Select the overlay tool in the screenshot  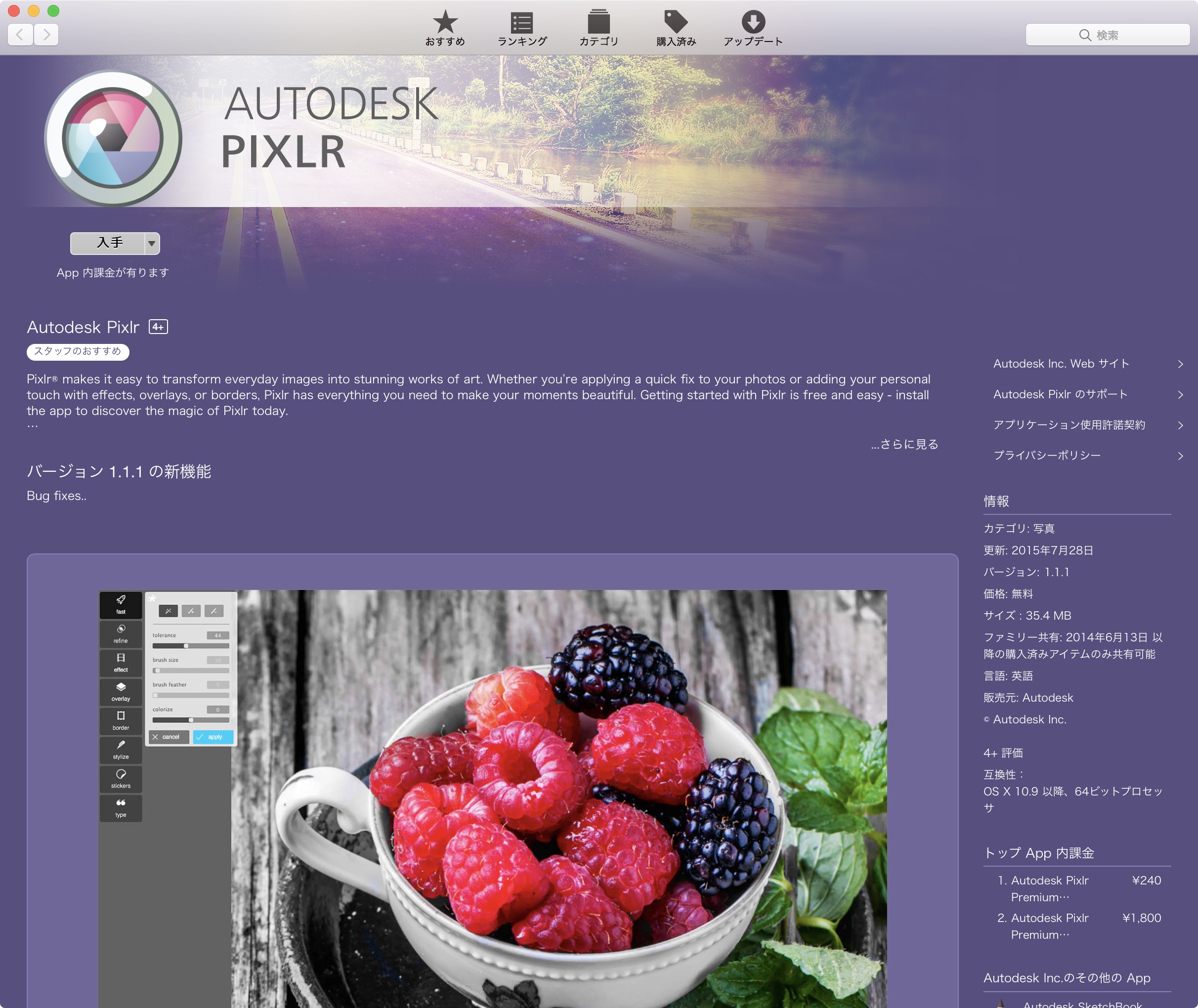click(x=121, y=692)
